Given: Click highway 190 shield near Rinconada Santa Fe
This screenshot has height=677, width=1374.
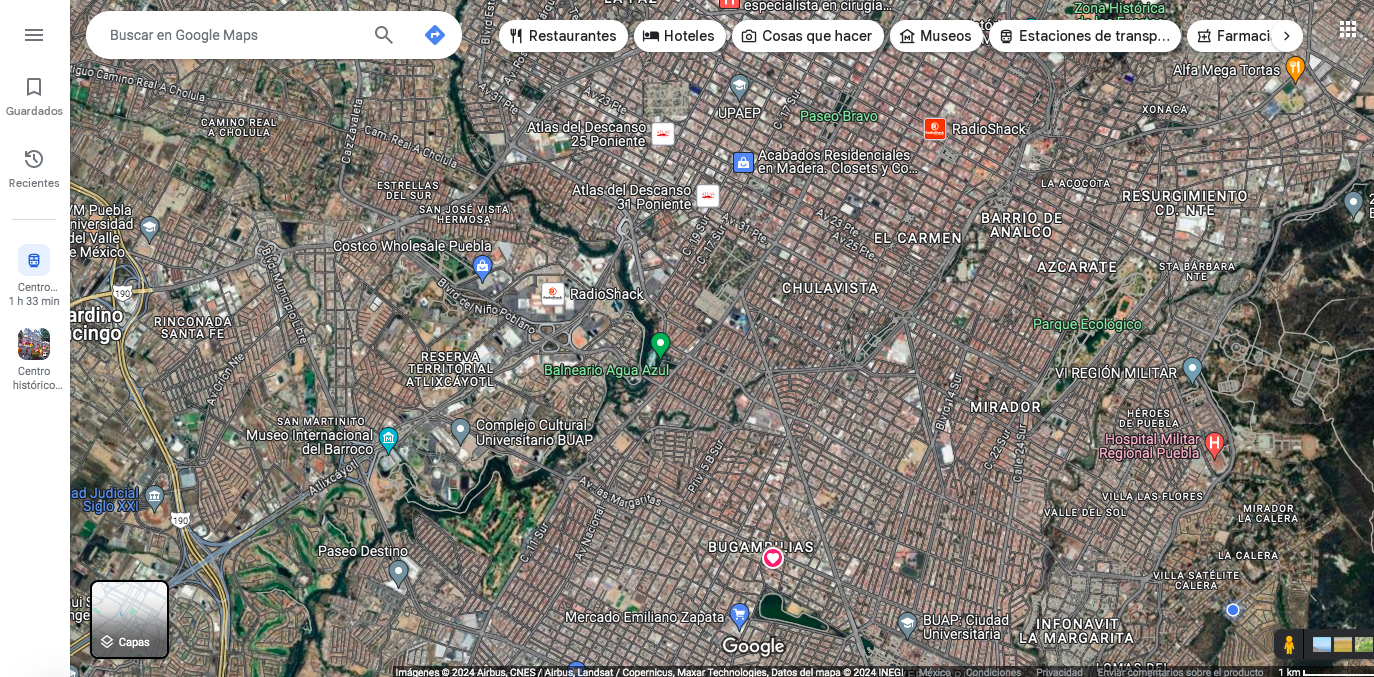Looking at the screenshot, I should (122, 293).
